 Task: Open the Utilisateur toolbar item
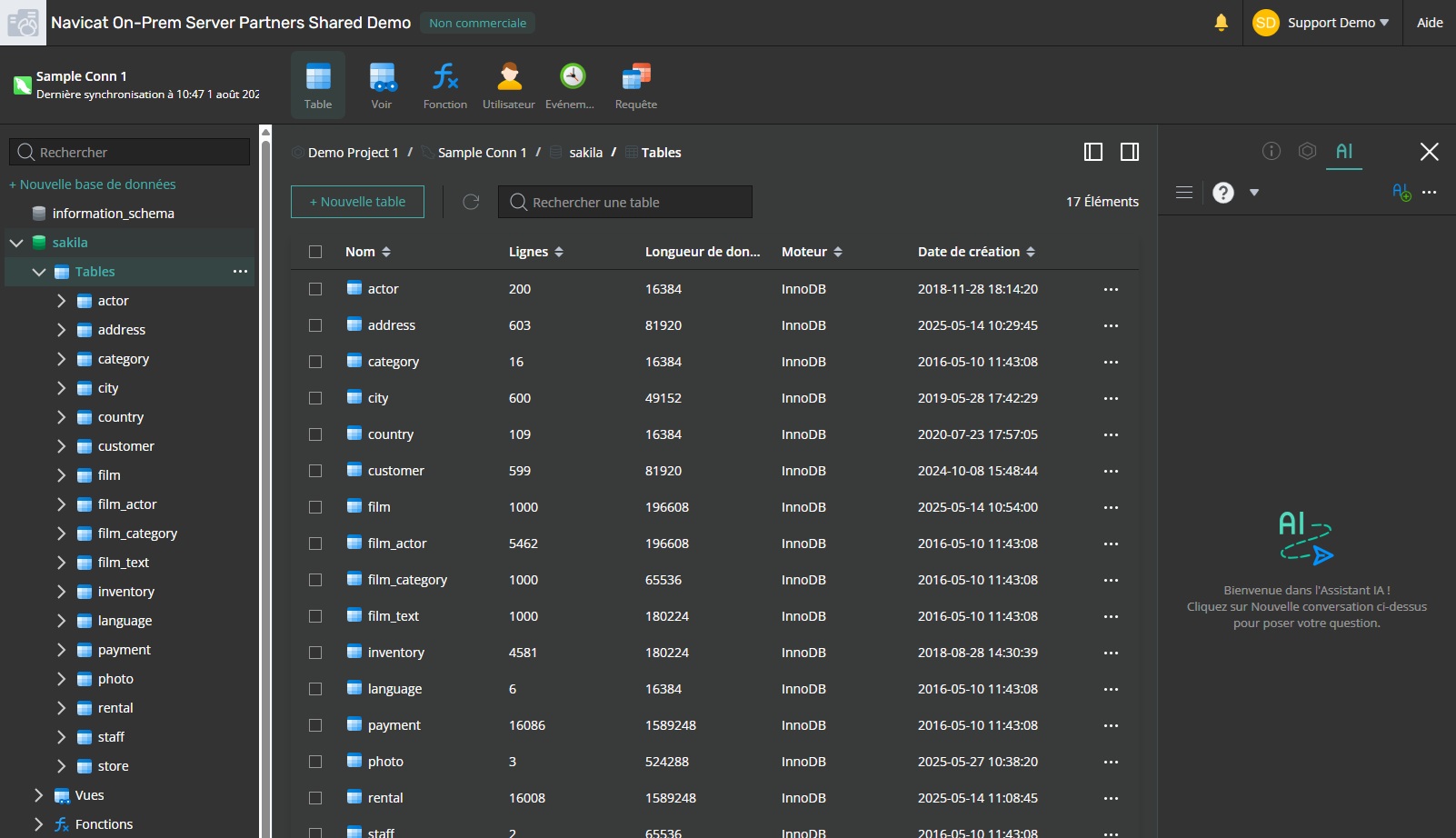(509, 85)
